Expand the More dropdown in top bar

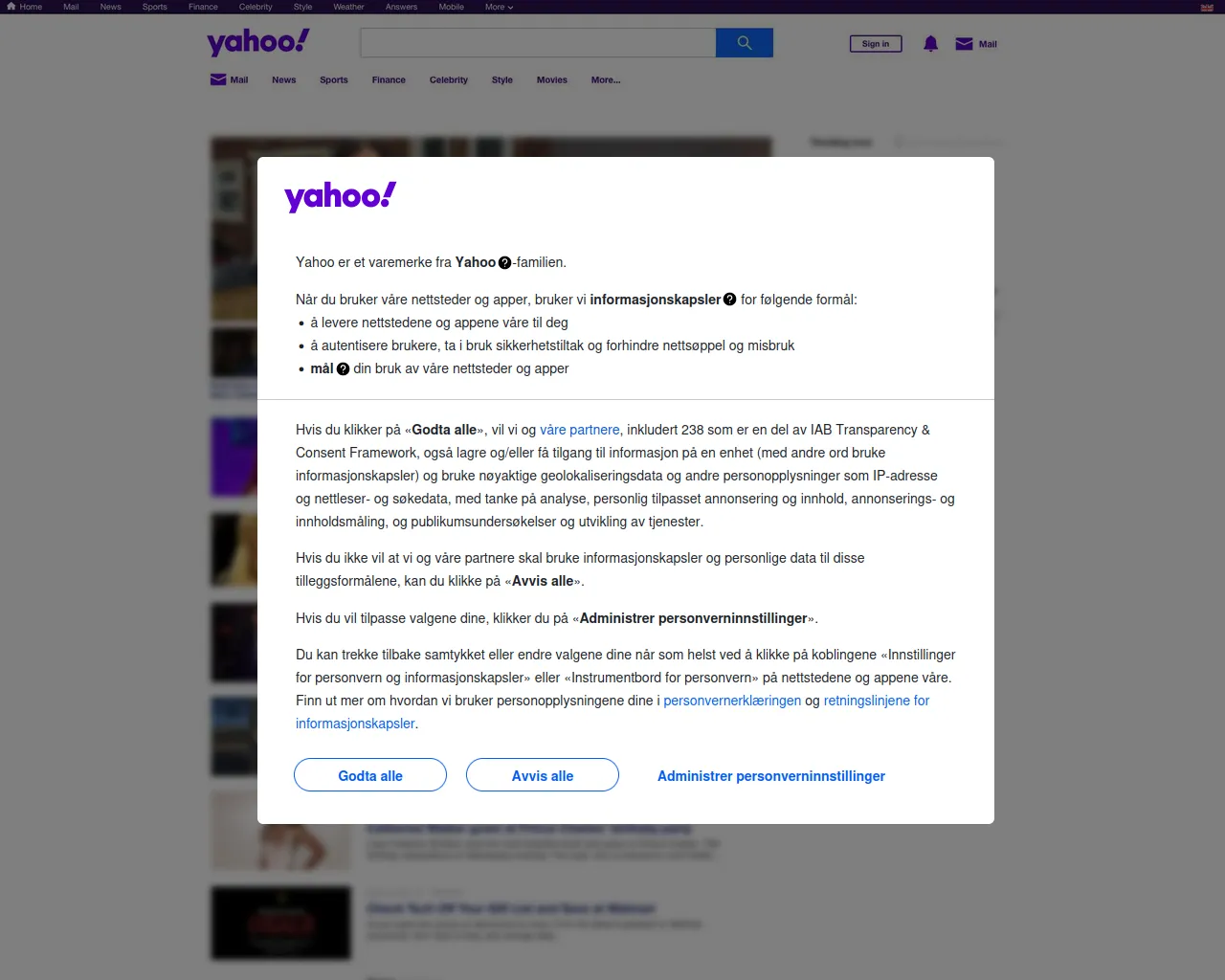[x=499, y=7]
